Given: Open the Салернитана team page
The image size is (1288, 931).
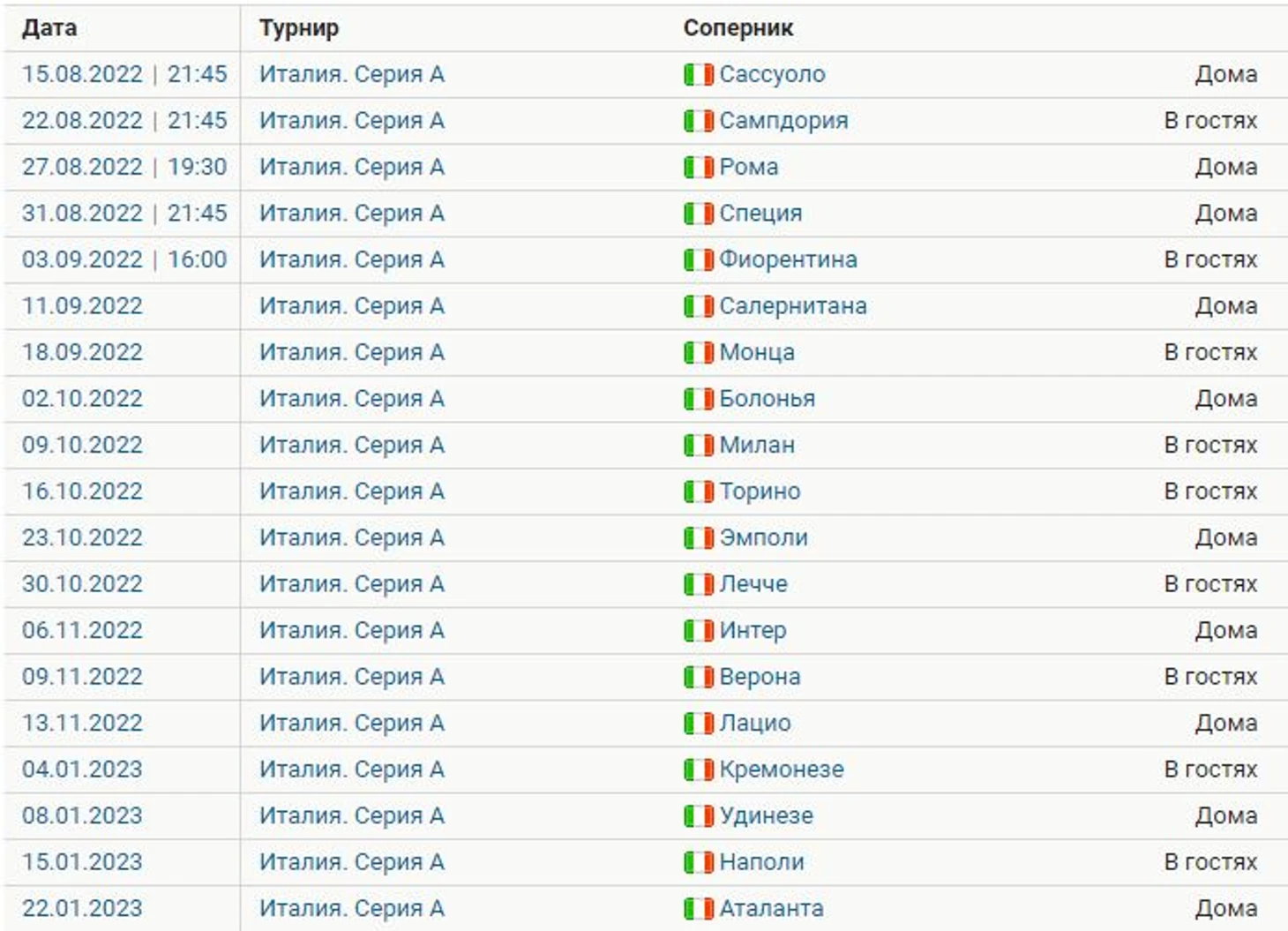Looking at the screenshot, I should point(793,306).
